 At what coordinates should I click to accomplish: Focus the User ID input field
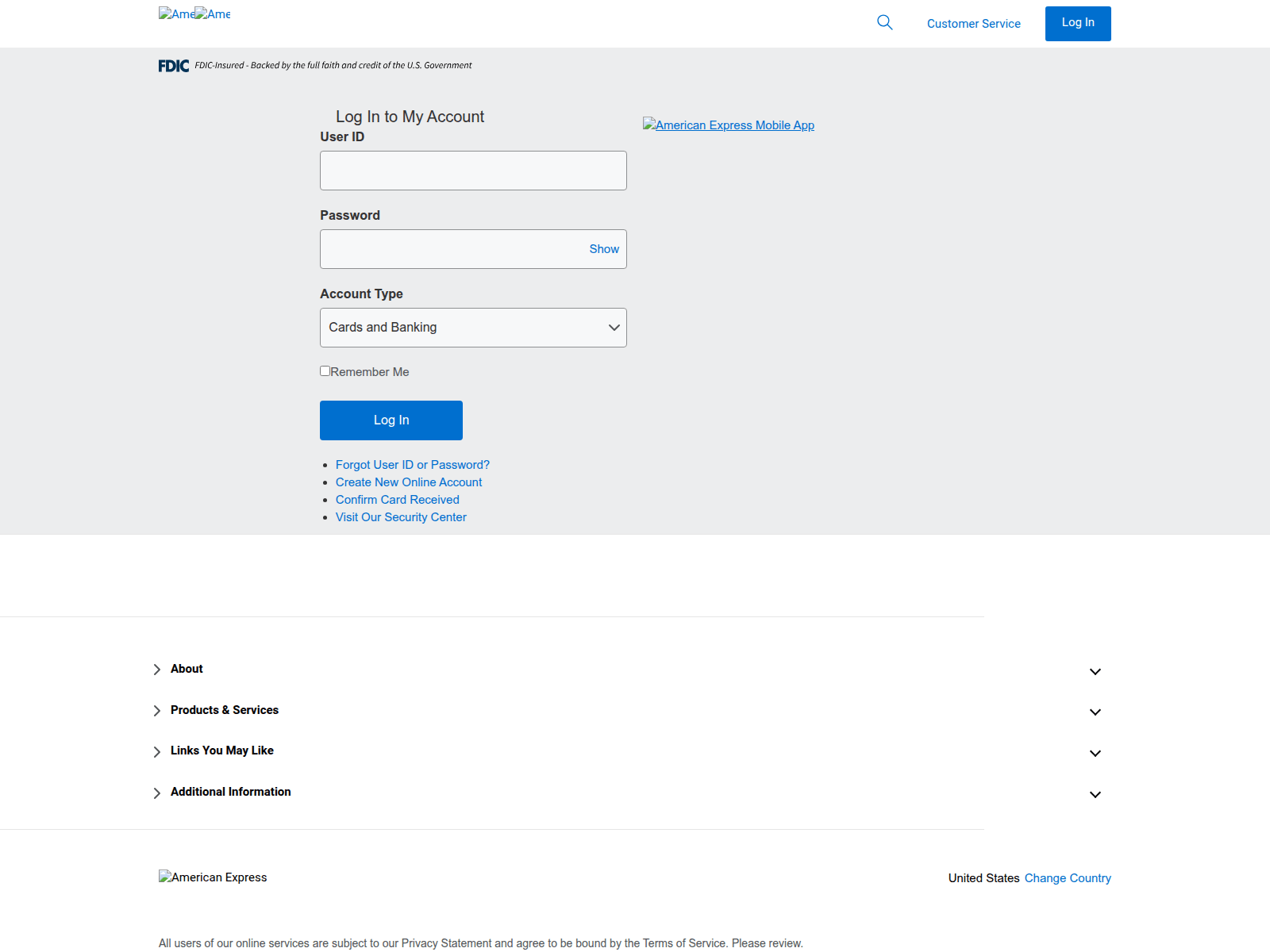(x=473, y=171)
